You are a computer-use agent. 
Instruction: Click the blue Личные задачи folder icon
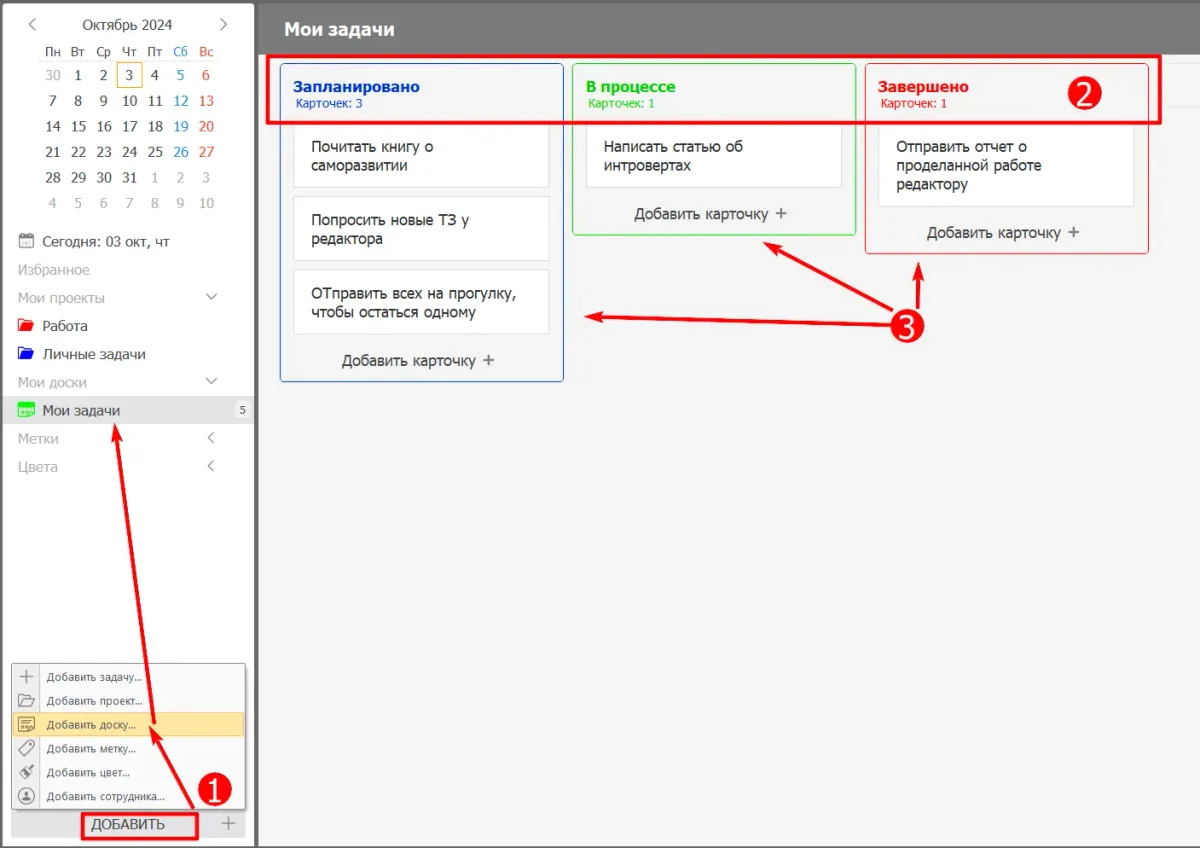tap(26, 354)
